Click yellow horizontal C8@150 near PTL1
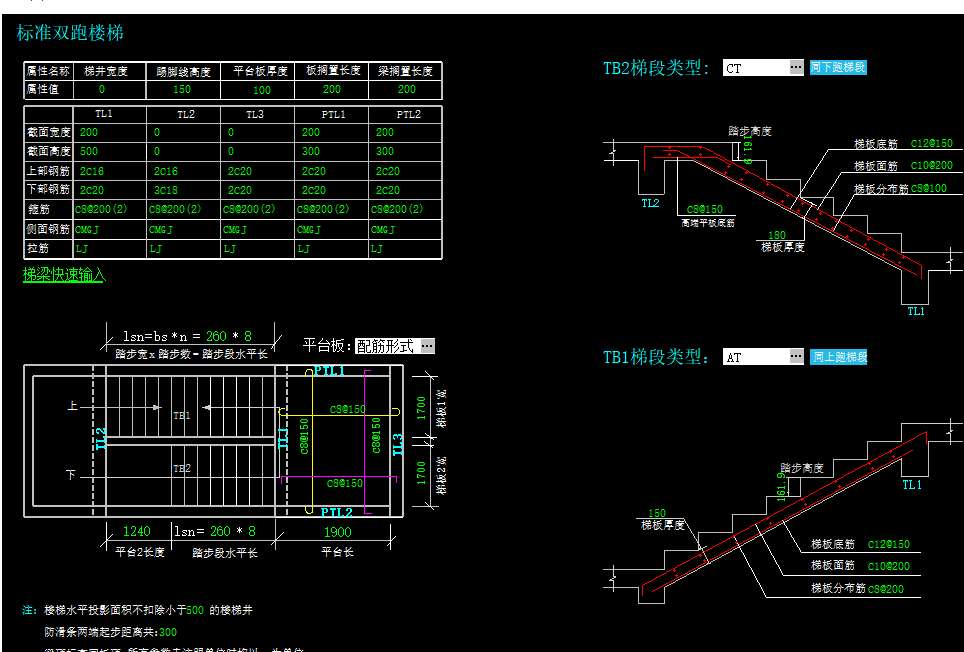 pyautogui.click(x=347, y=409)
